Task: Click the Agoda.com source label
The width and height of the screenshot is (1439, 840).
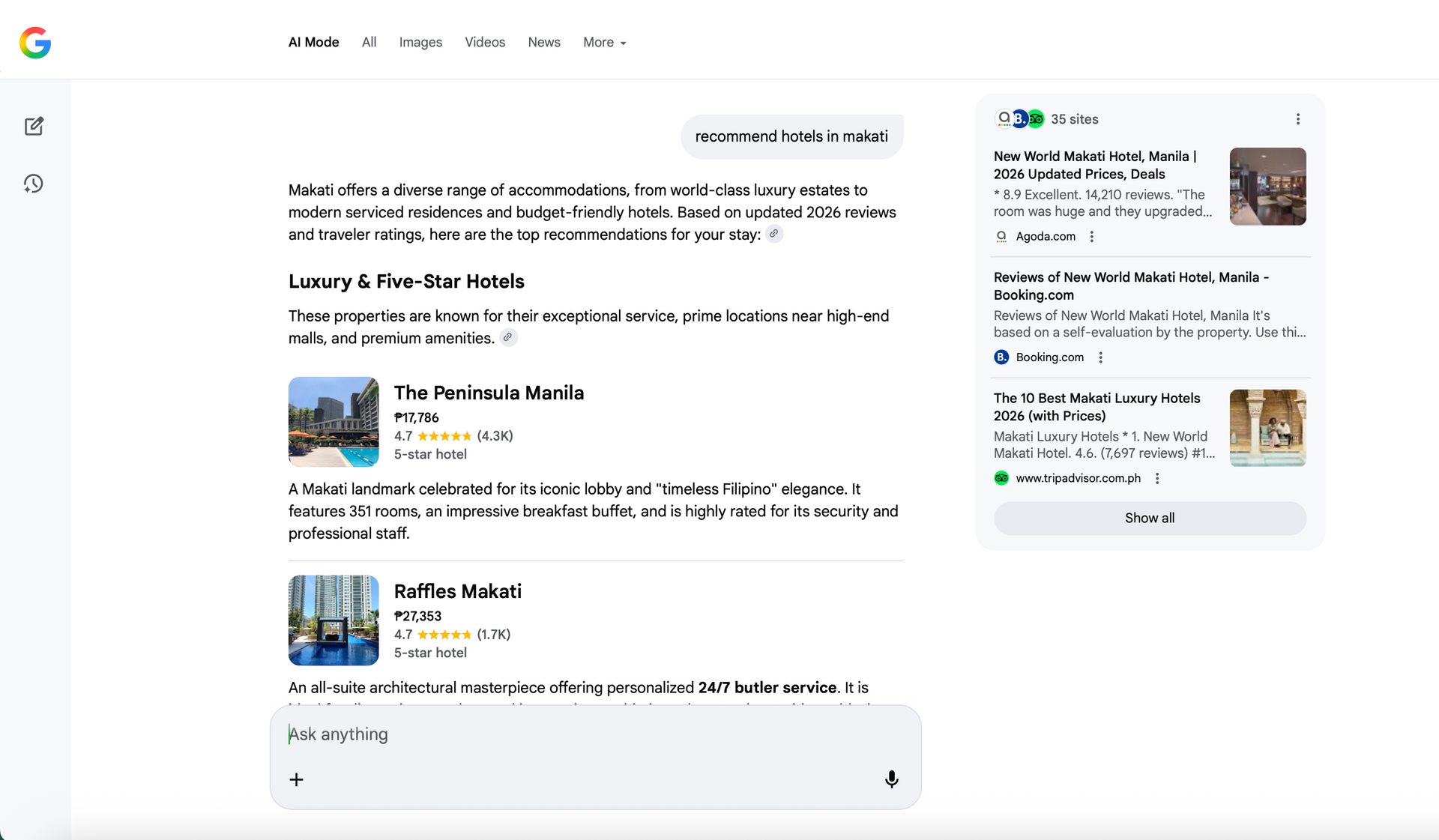Action: [1046, 237]
